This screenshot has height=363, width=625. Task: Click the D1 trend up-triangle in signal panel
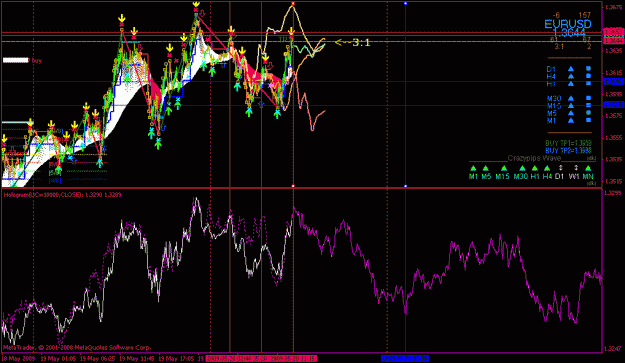click(x=571, y=69)
